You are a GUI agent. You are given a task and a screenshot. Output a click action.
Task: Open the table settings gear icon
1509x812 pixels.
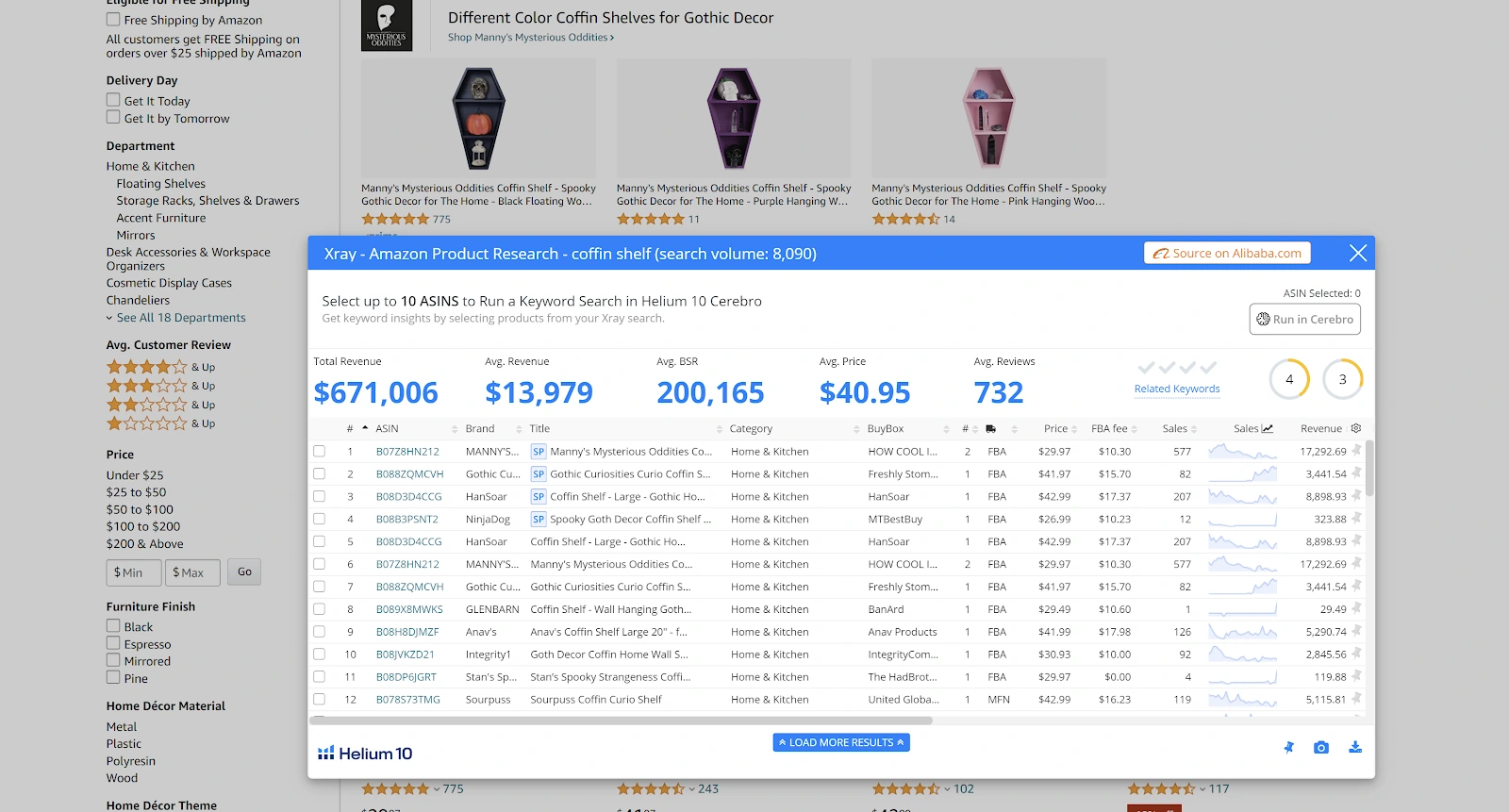[x=1356, y=428]
